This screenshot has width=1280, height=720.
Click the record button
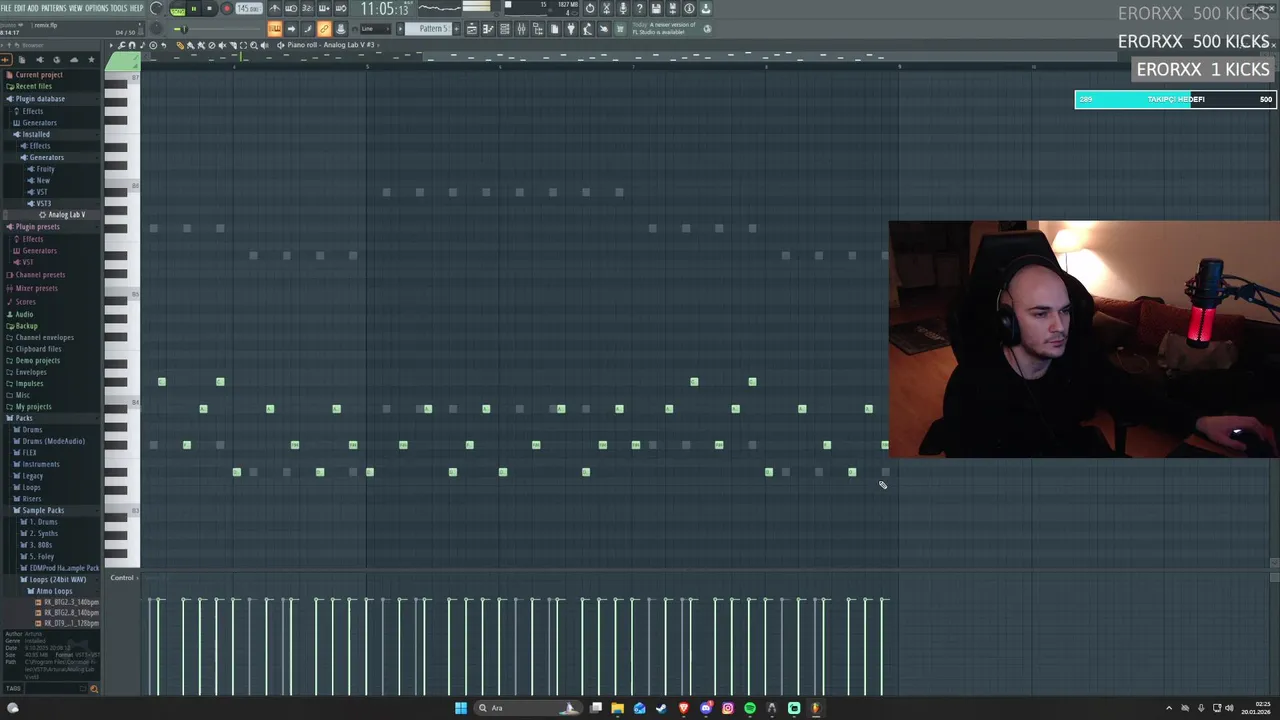(x=227, y=9)
